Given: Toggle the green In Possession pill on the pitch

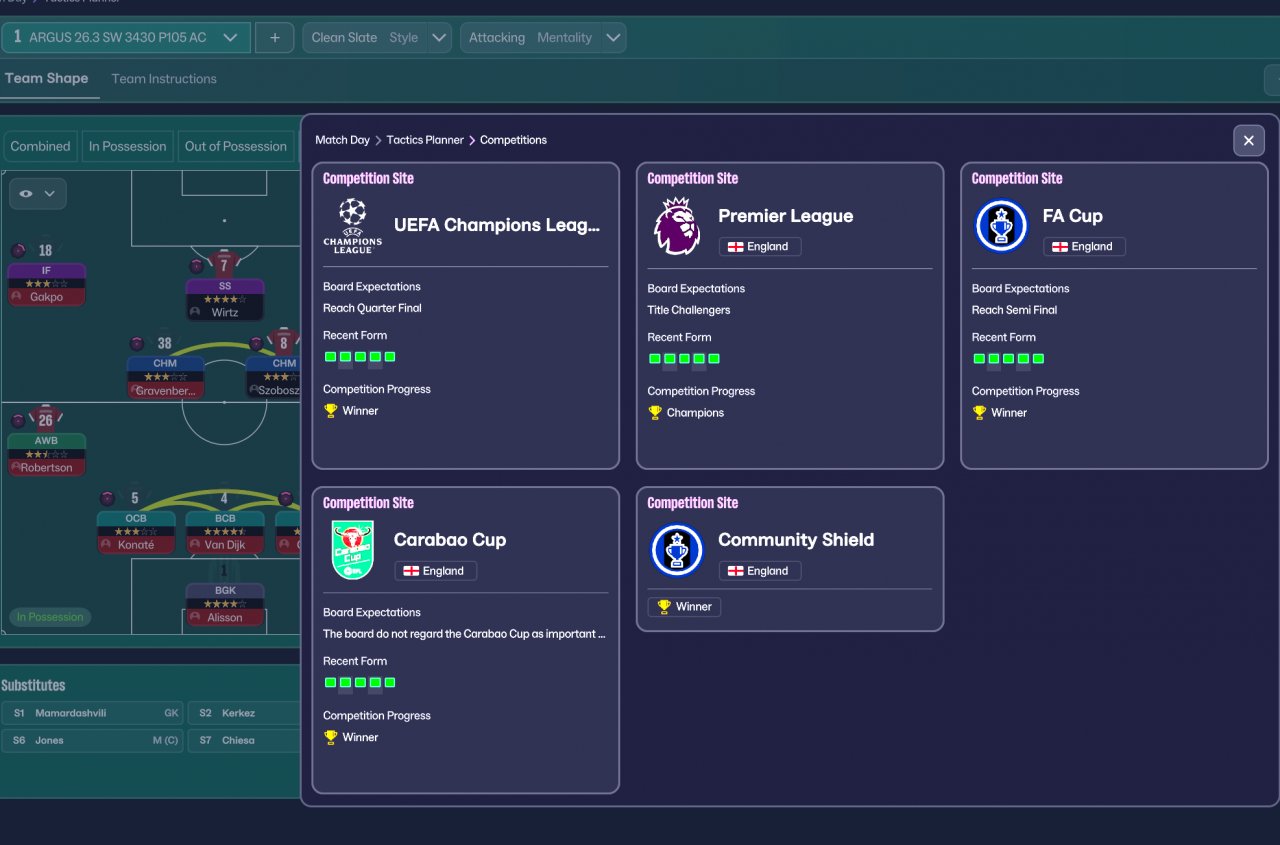Looking at the screenshot, I should tap(50, 617).
